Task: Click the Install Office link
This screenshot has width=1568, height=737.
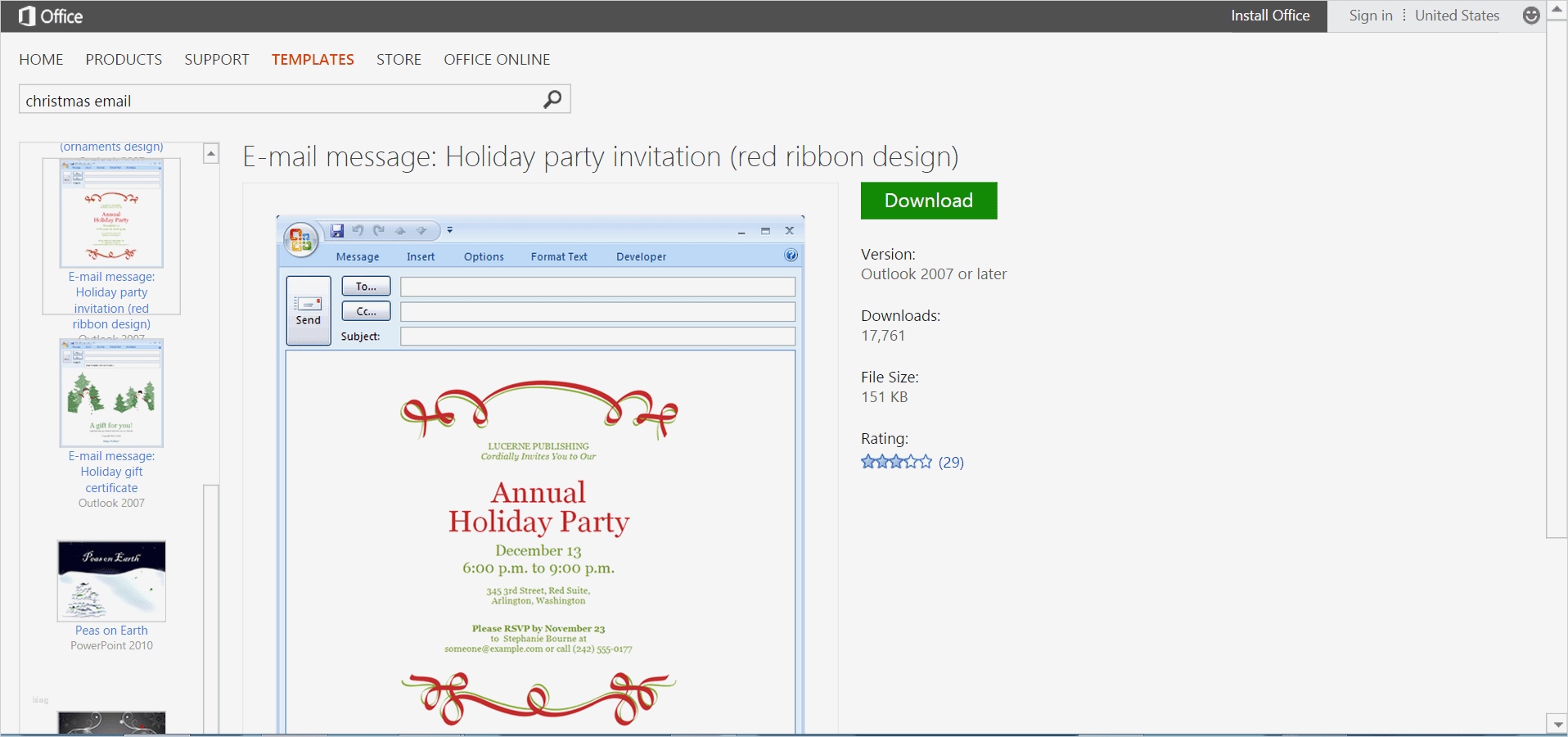Action: [1270, 16]
